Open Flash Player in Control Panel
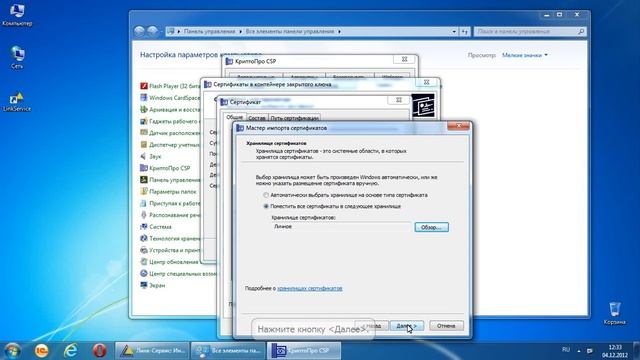This screenshot has width=640, height=360. click(x=171, y=86)
